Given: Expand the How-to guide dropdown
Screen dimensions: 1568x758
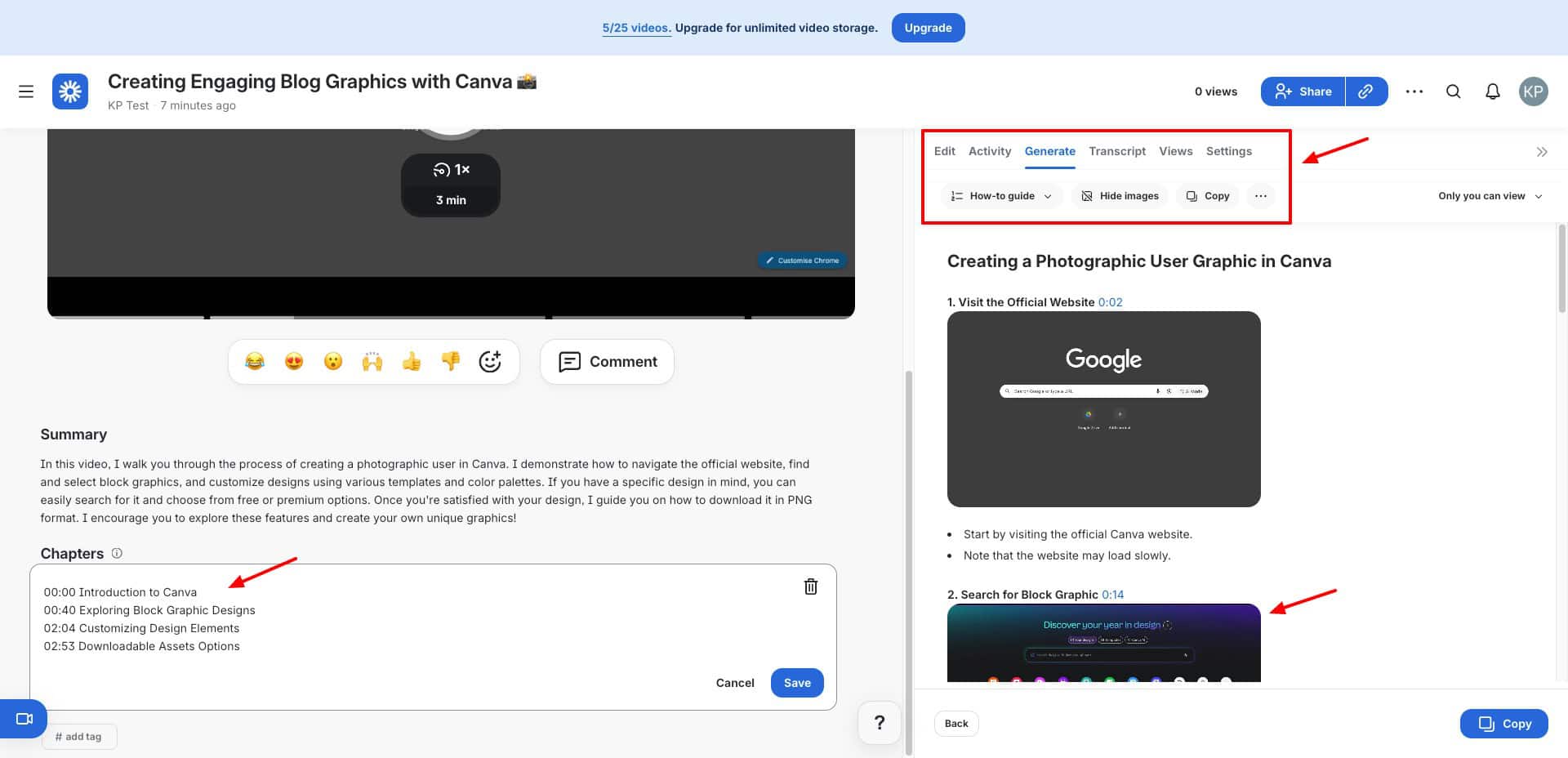Looking at the screenshot, I should (x=1001, y=196).
